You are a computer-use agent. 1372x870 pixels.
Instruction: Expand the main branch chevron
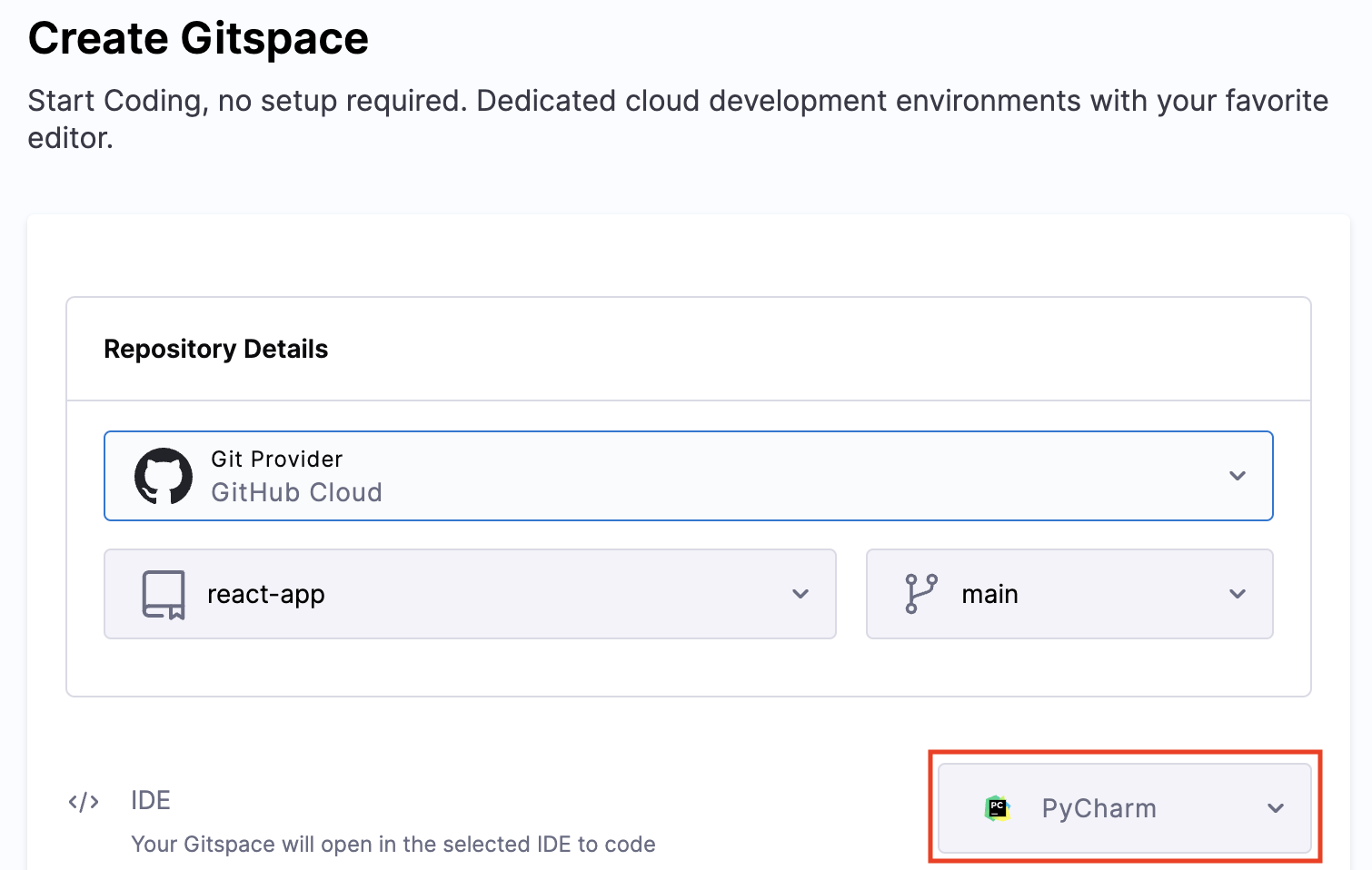1237,594
